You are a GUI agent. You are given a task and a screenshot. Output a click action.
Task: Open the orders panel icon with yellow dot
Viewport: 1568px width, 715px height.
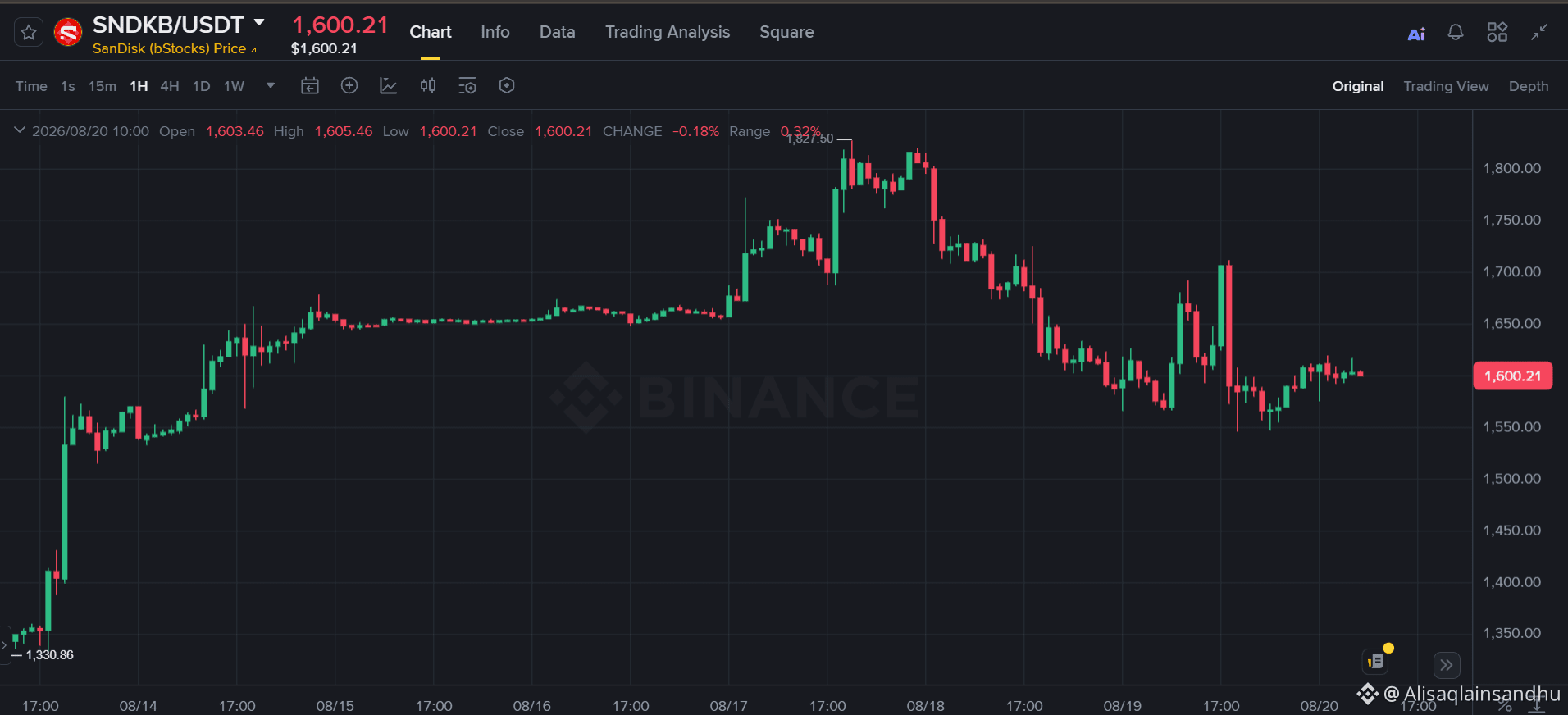pos(1376,661)
